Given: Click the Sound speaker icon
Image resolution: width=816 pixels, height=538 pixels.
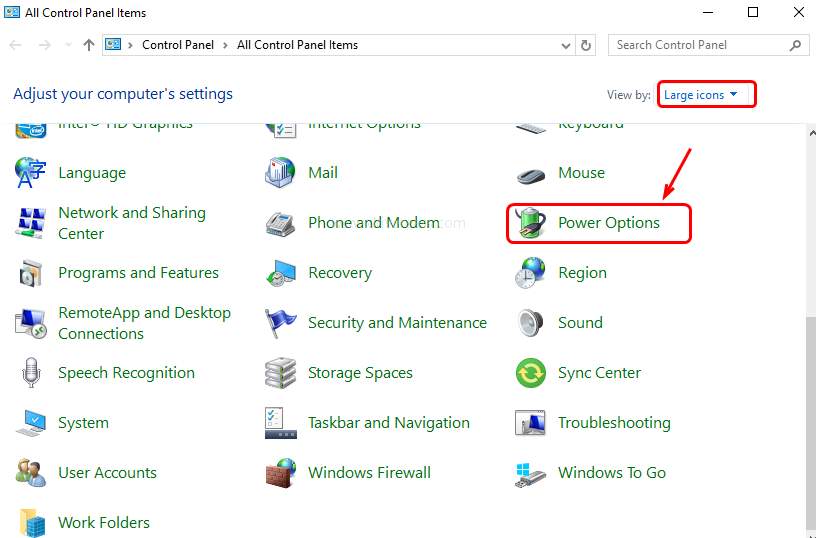Looking at the screenshot, I should 530,323.
